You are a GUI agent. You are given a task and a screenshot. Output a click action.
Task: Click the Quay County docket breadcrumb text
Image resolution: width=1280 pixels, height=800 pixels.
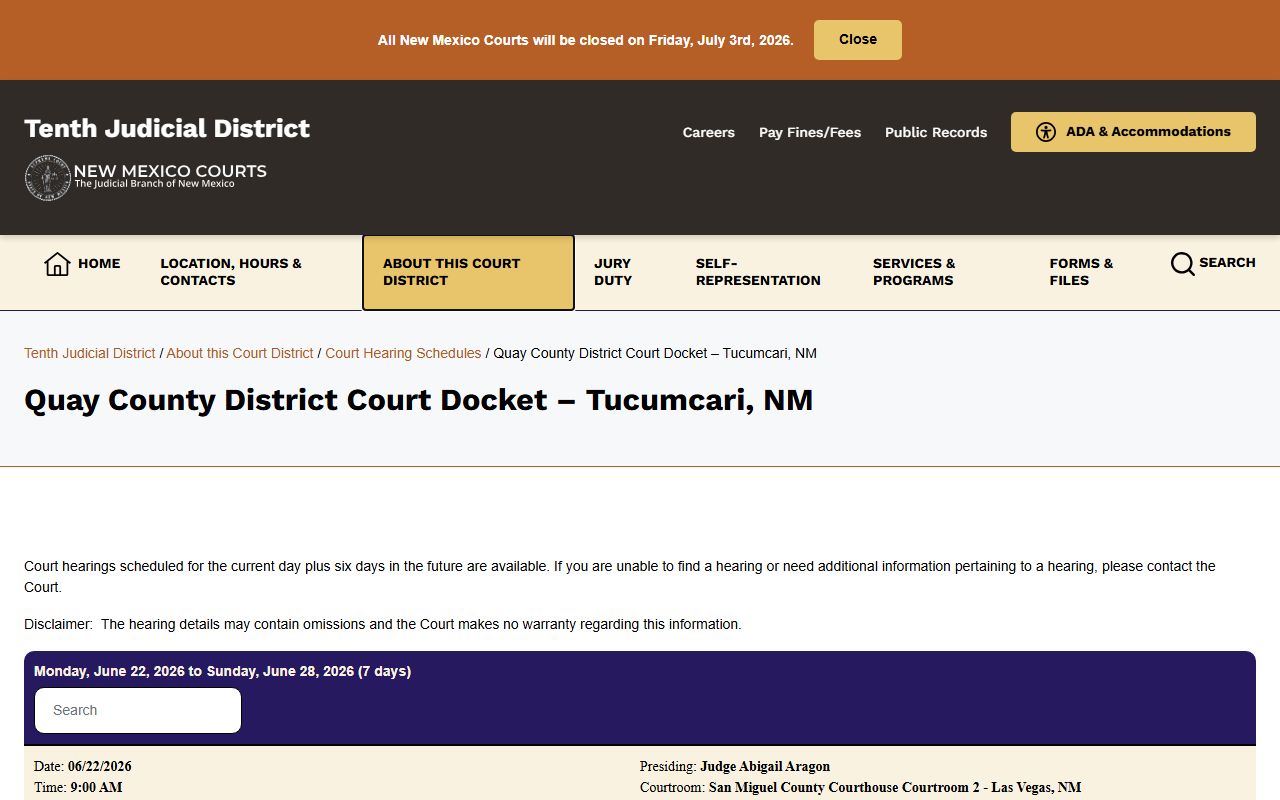(655, 353)
